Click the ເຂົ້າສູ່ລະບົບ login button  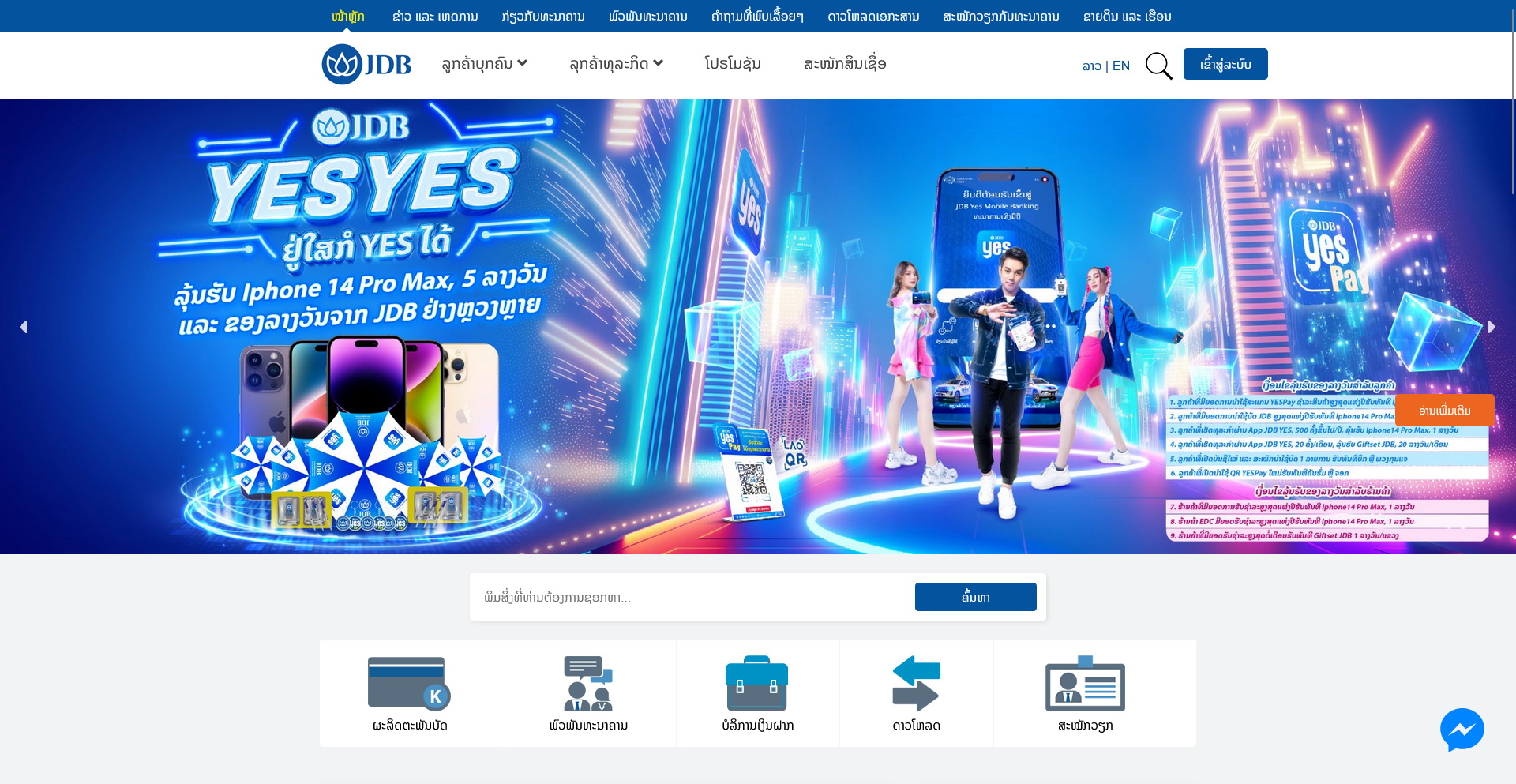pyautogui.click(x=1225, y=63)
